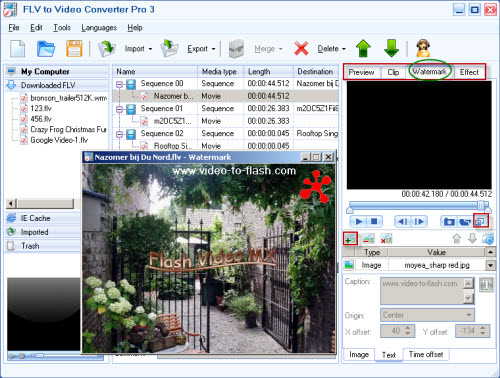Open the Imported section

point(43,232)
